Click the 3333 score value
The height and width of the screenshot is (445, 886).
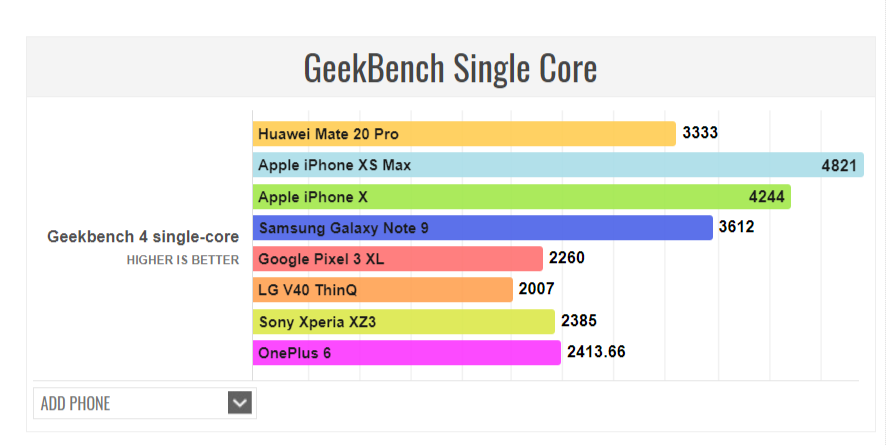click(700, 133)
